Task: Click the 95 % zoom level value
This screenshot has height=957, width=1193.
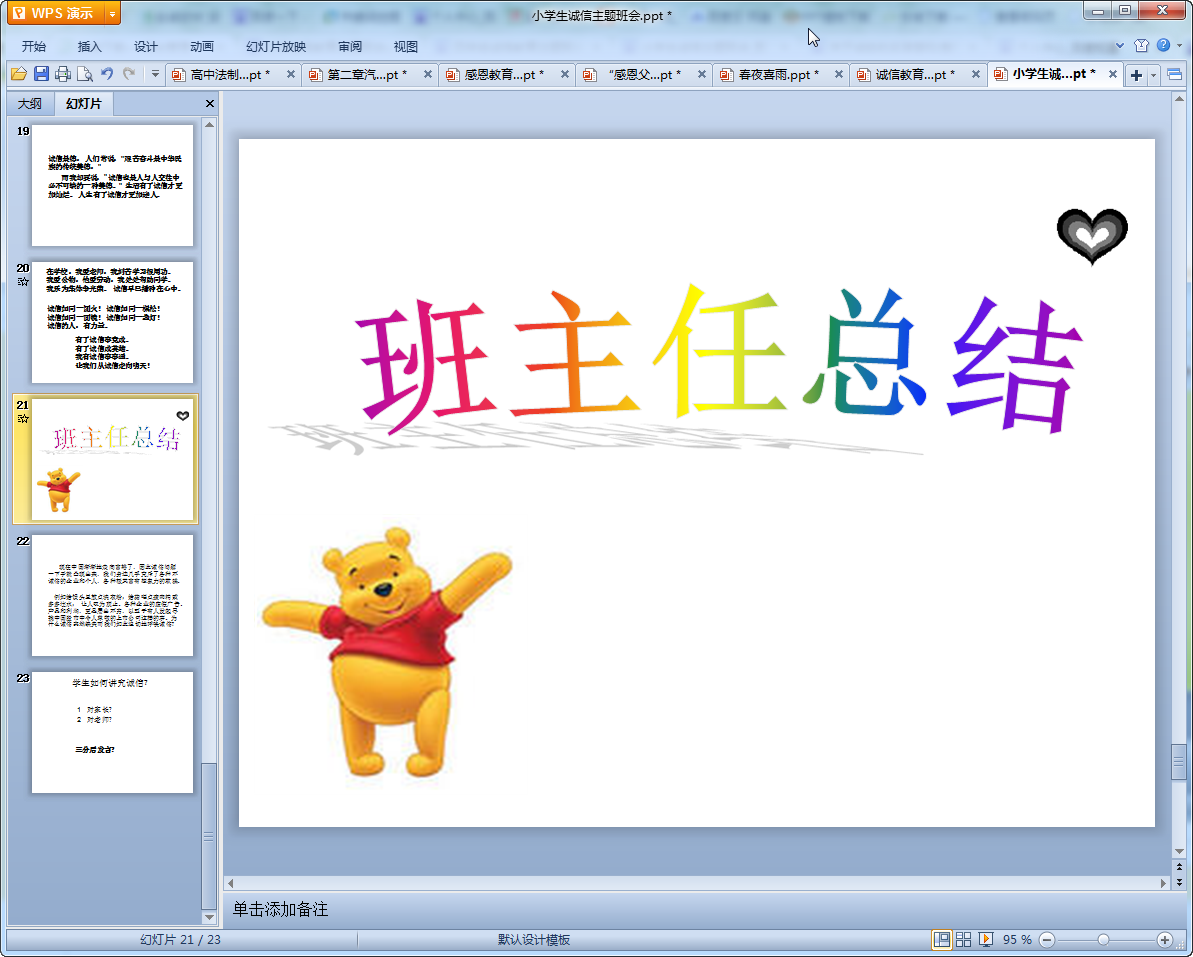Action: pyautogui.click(x=1017, y=940)
